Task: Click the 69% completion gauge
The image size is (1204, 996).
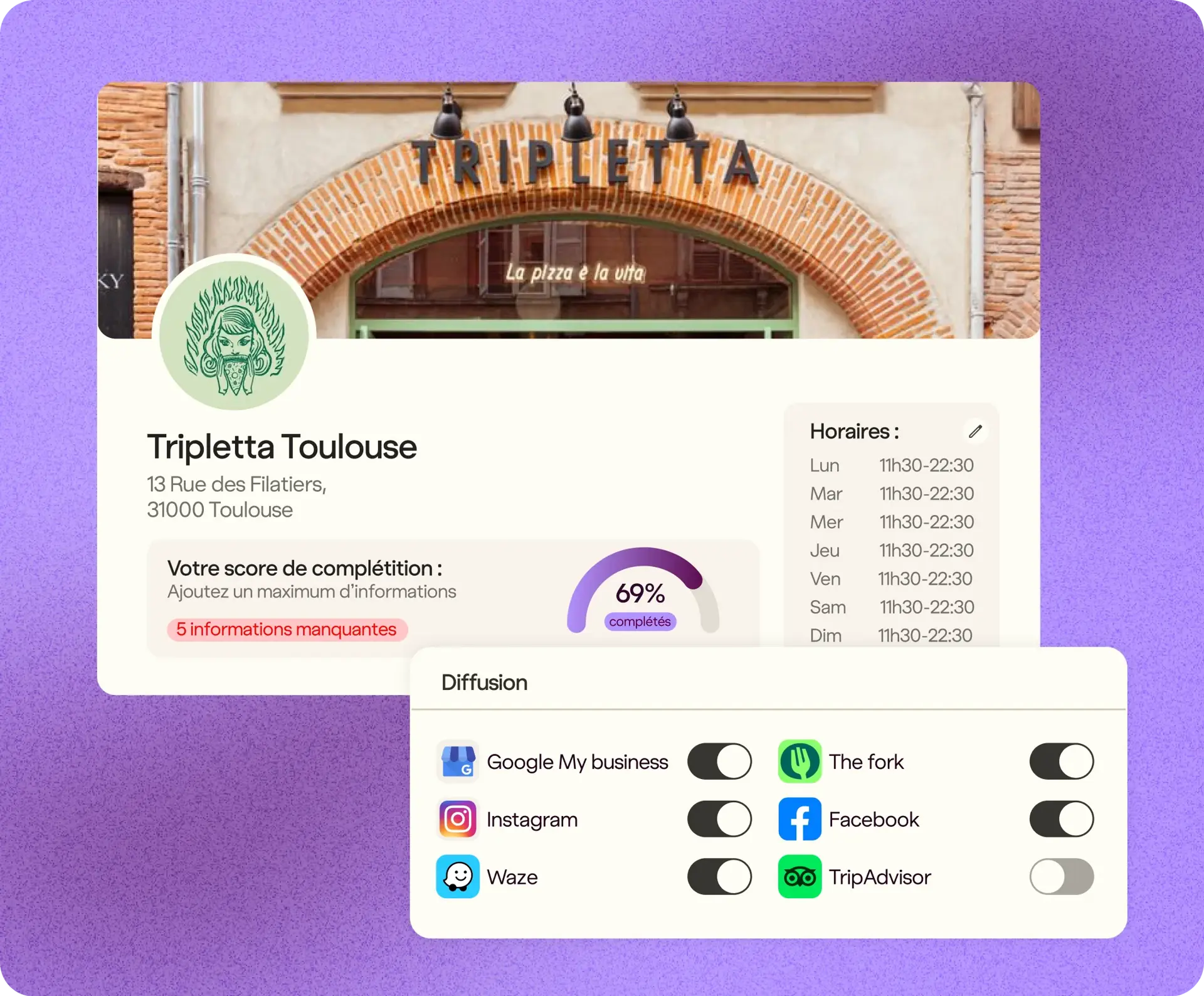Action: (642, 591)
